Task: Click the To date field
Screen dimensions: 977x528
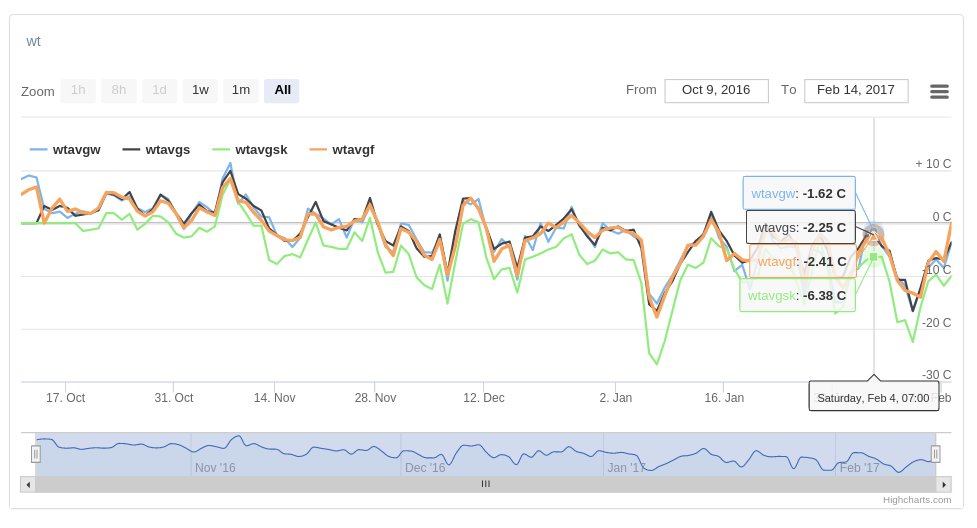Action: click(x=855, y=90)
